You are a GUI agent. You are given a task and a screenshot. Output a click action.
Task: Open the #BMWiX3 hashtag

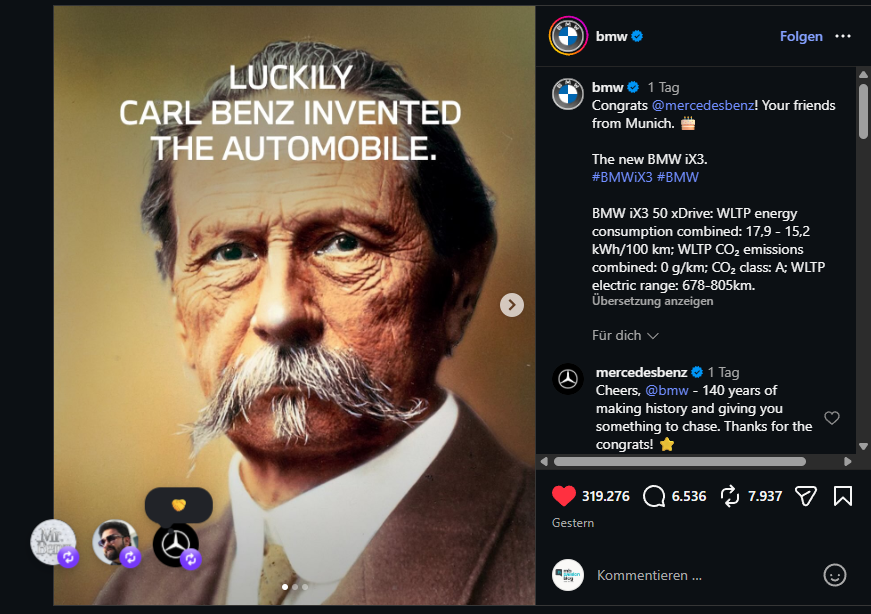(x=620, y=177)
